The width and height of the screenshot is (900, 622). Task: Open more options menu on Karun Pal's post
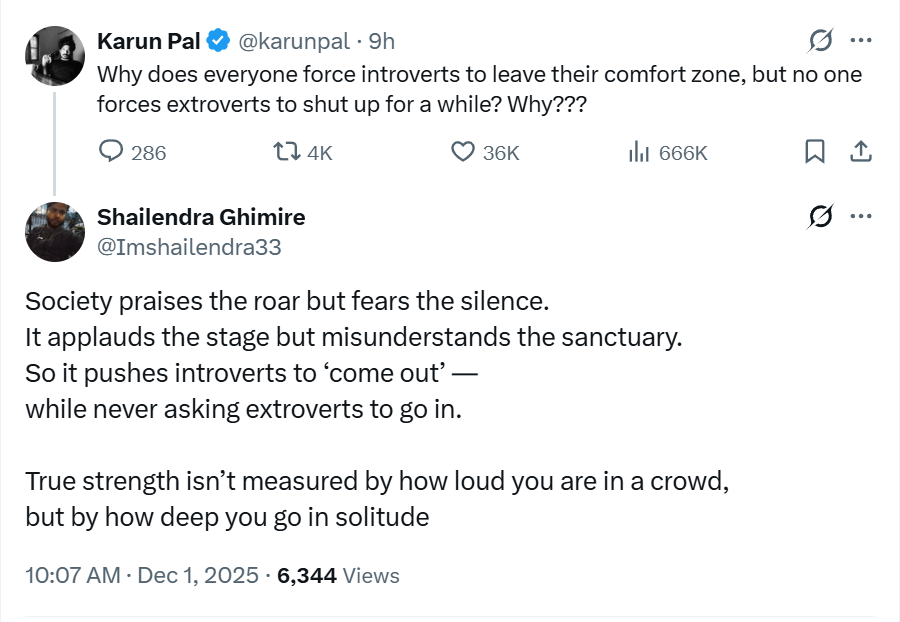pos(860,41)
